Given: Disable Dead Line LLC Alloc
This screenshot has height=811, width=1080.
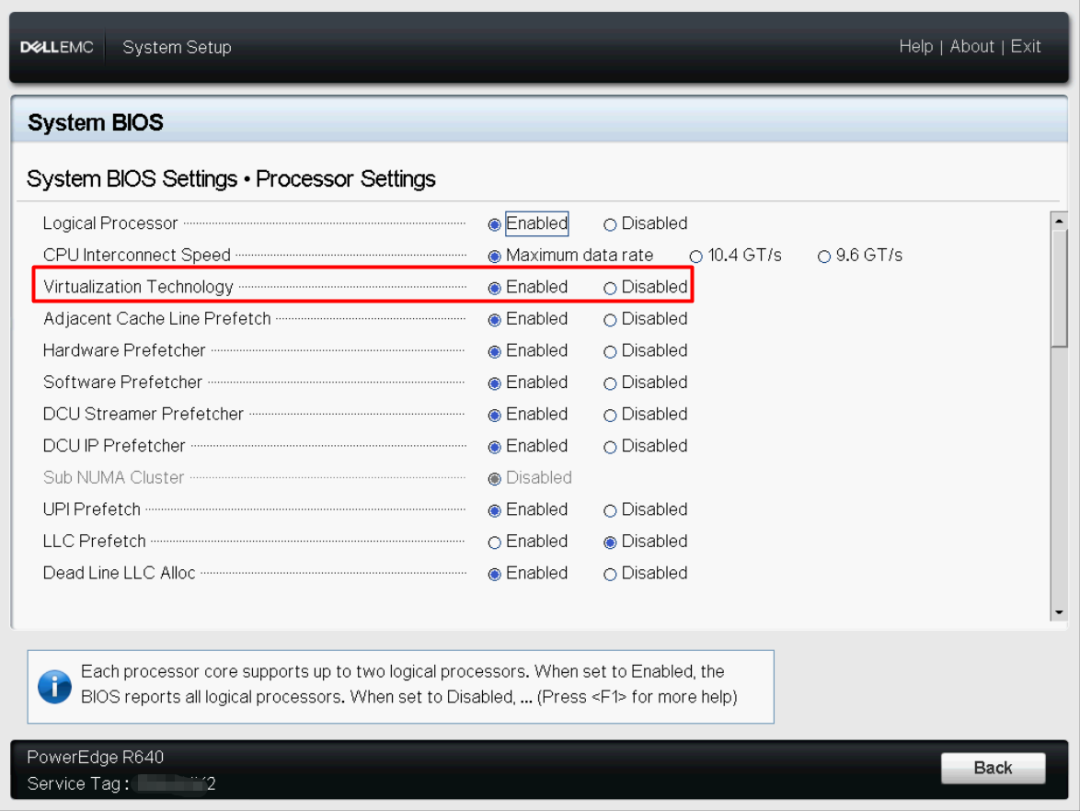Looking at the screenshot, I should (x=611, y=574).
